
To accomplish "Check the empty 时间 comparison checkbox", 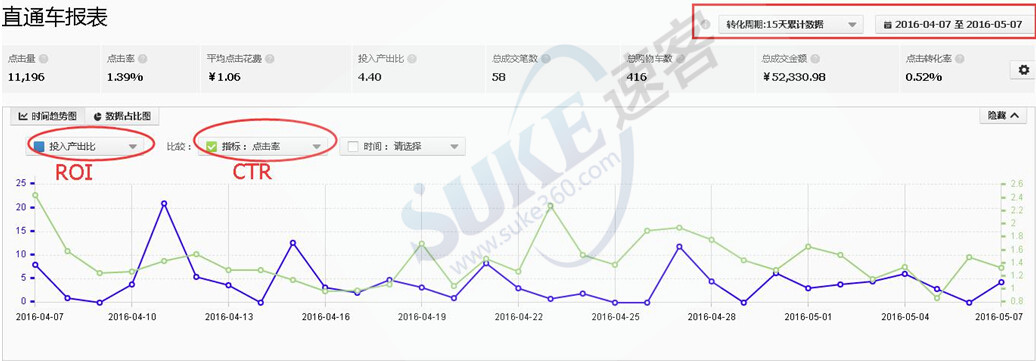I will [x=353, y=147].
